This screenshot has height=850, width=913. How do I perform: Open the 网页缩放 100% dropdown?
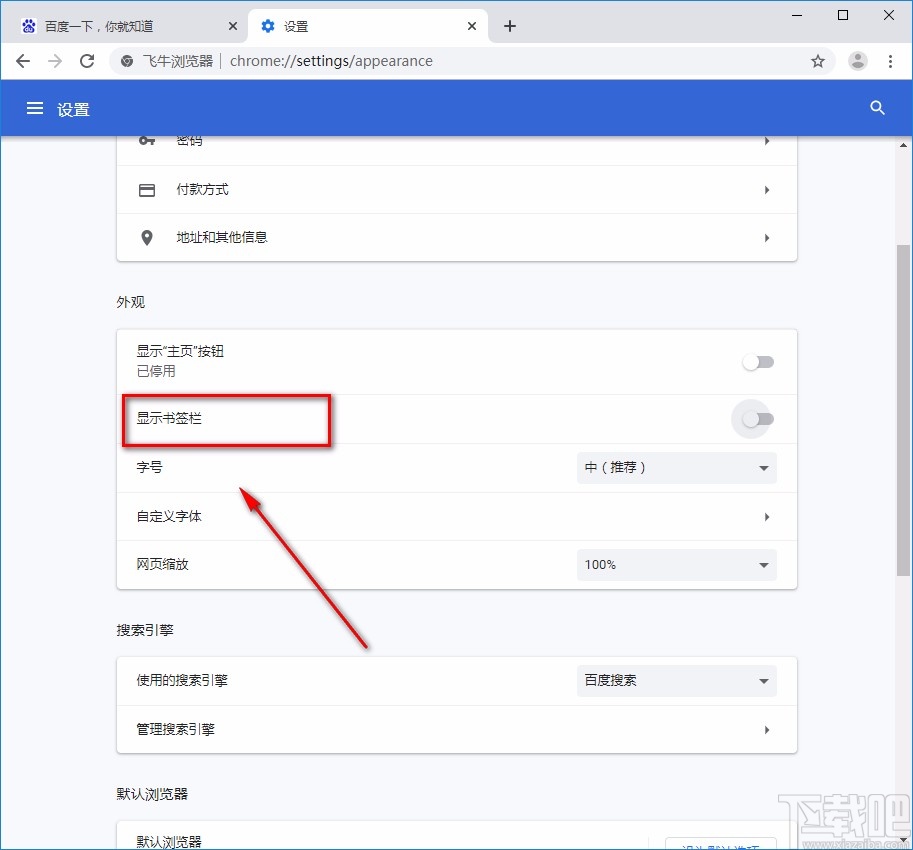pyautogui.click(x=676, y=565)
